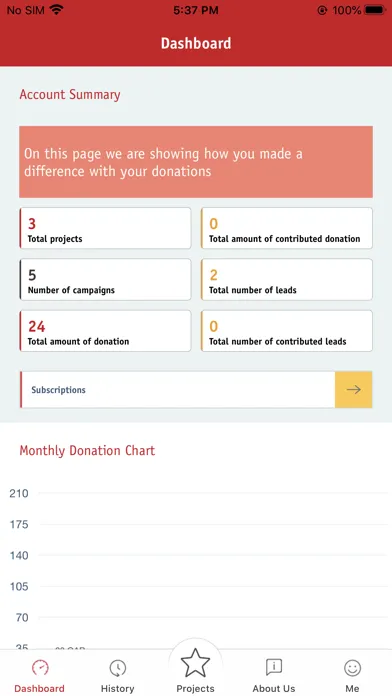
Task: Tap the donations info banner
Action: coord(196,162)
